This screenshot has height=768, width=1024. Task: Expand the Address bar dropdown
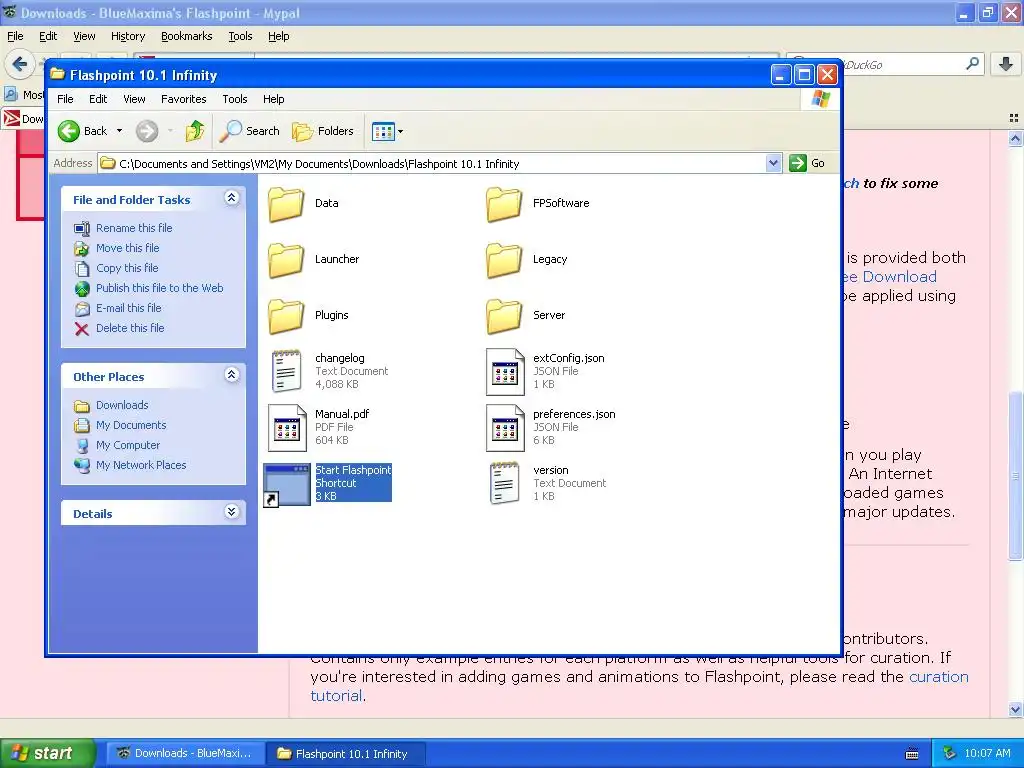point(773,163)
